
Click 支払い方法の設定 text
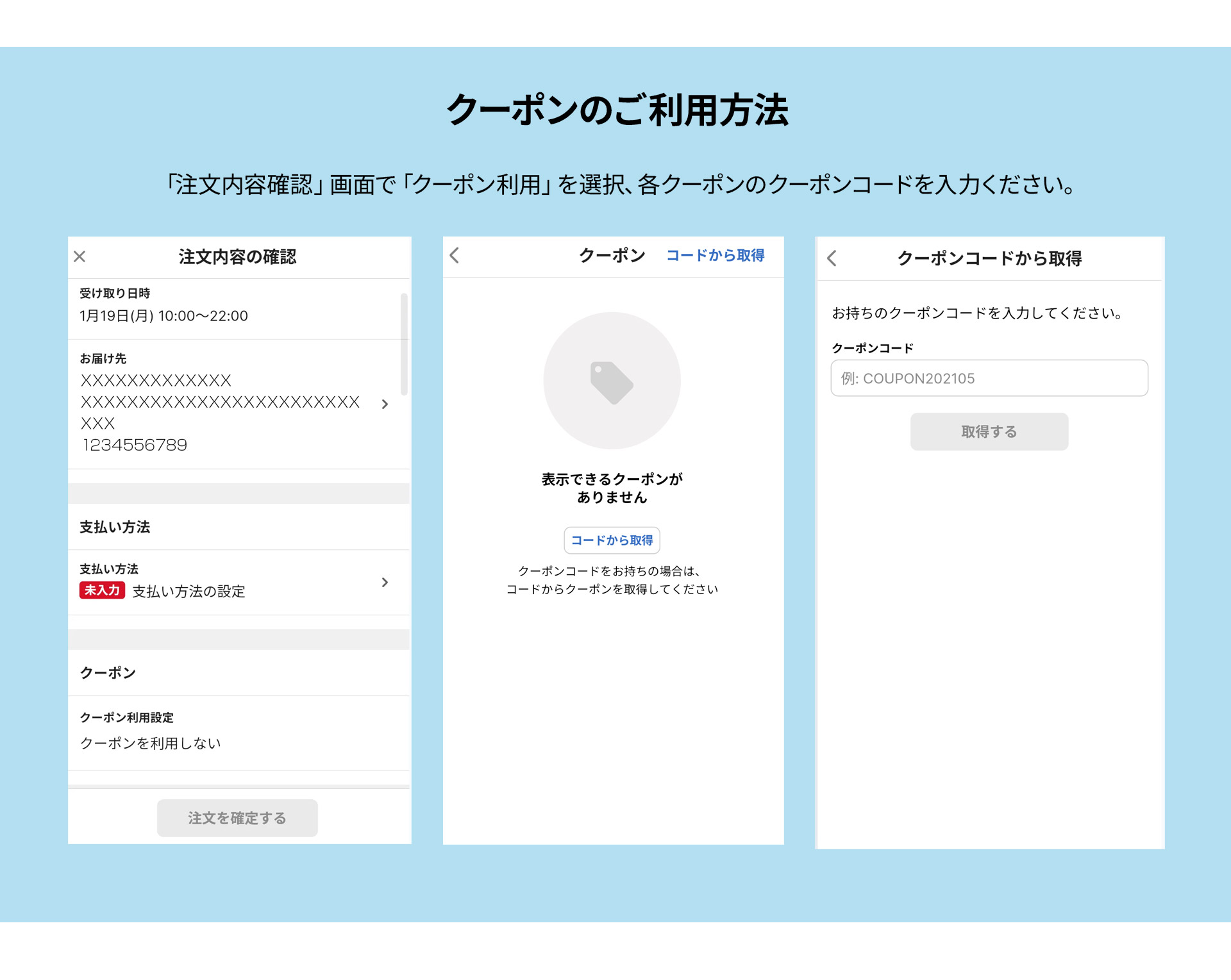tap(188, 591)
